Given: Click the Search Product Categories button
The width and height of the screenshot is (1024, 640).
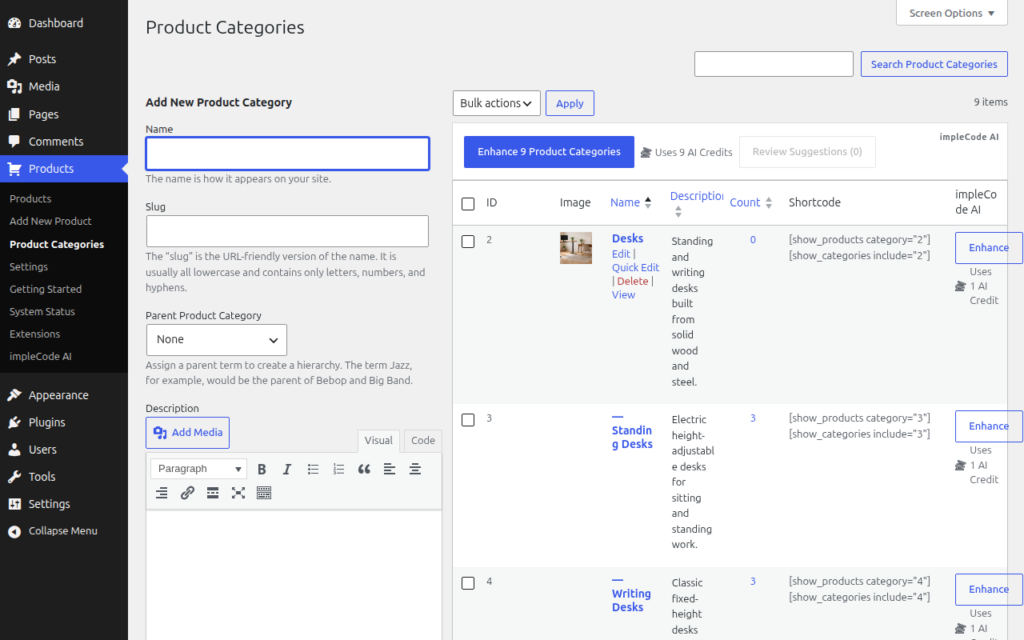Looking at the screenshot, I should click(934, 64).
